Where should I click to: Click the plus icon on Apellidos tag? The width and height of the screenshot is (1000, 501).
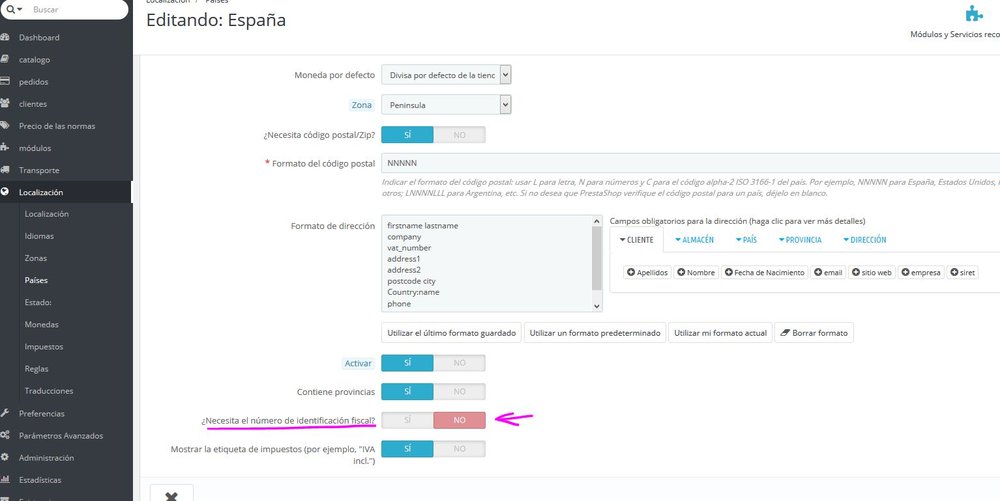pyautogui.click(x=631, y=272)
